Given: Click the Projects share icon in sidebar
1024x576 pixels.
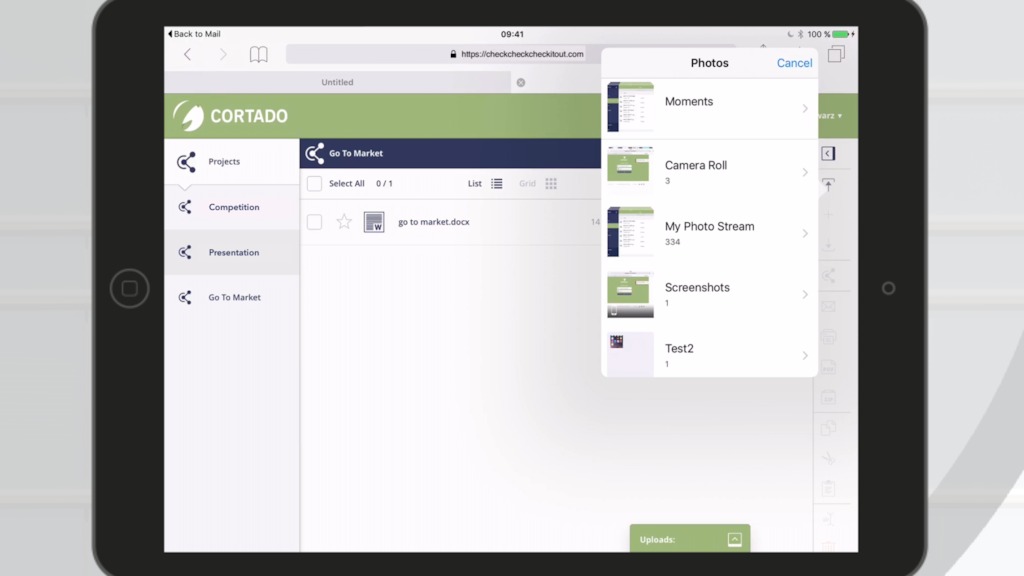Looking at the screenshot, I should tap(186, 161).
